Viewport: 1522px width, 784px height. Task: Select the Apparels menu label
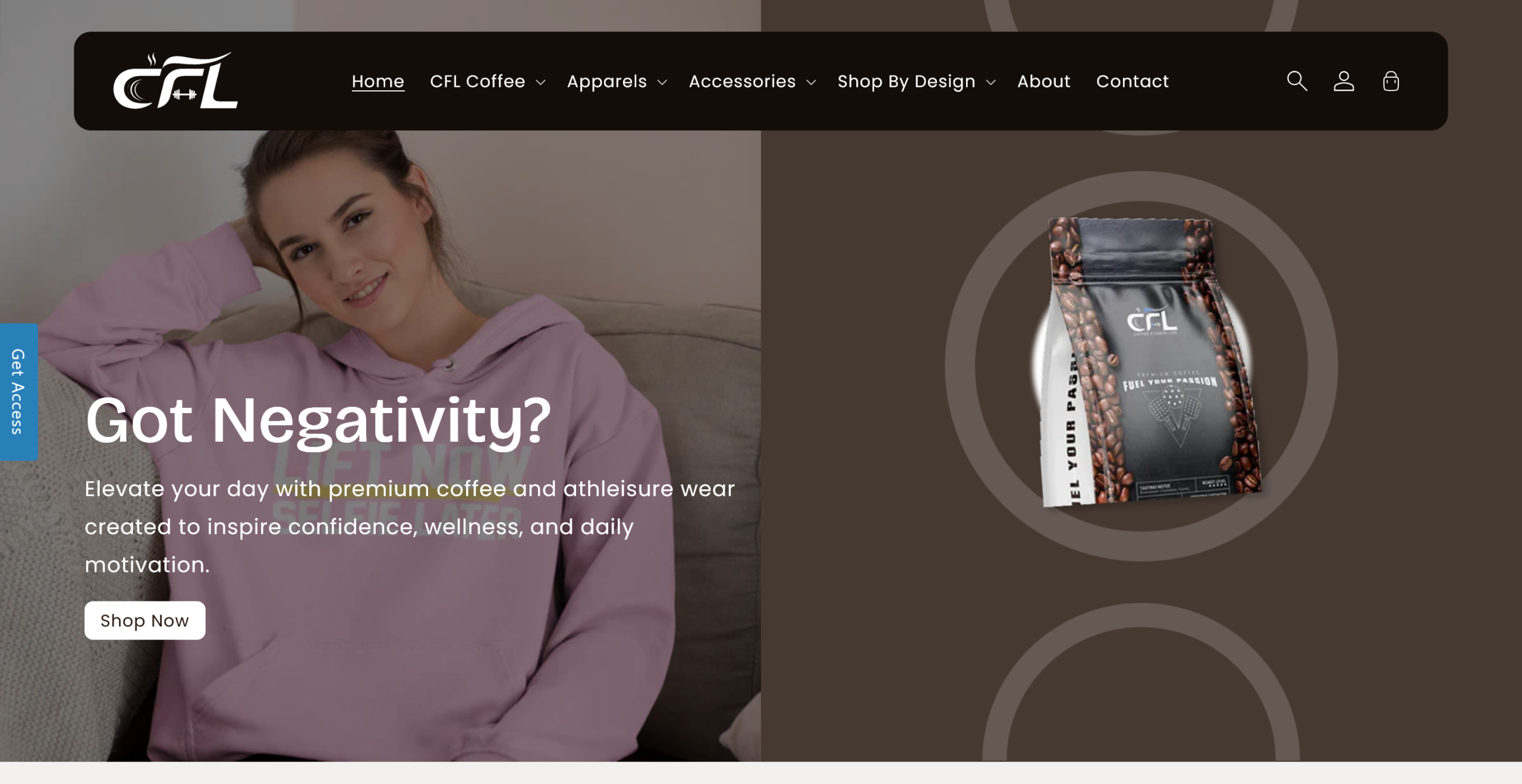point(607,81)
